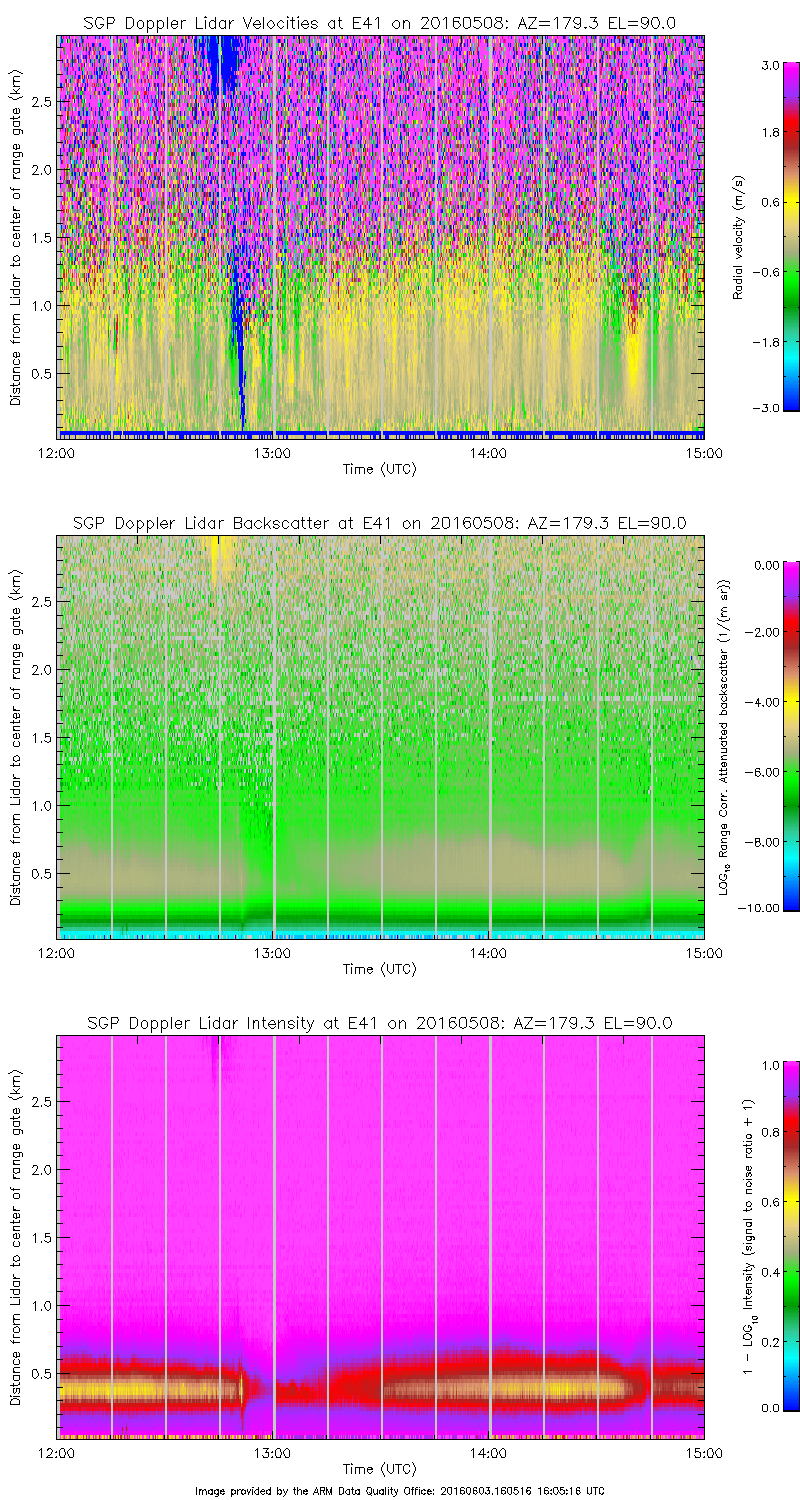Screen dimensions: 800x1500
Task: Click the 13:00 tick under the velocity plot
Action: pos(272,452)
